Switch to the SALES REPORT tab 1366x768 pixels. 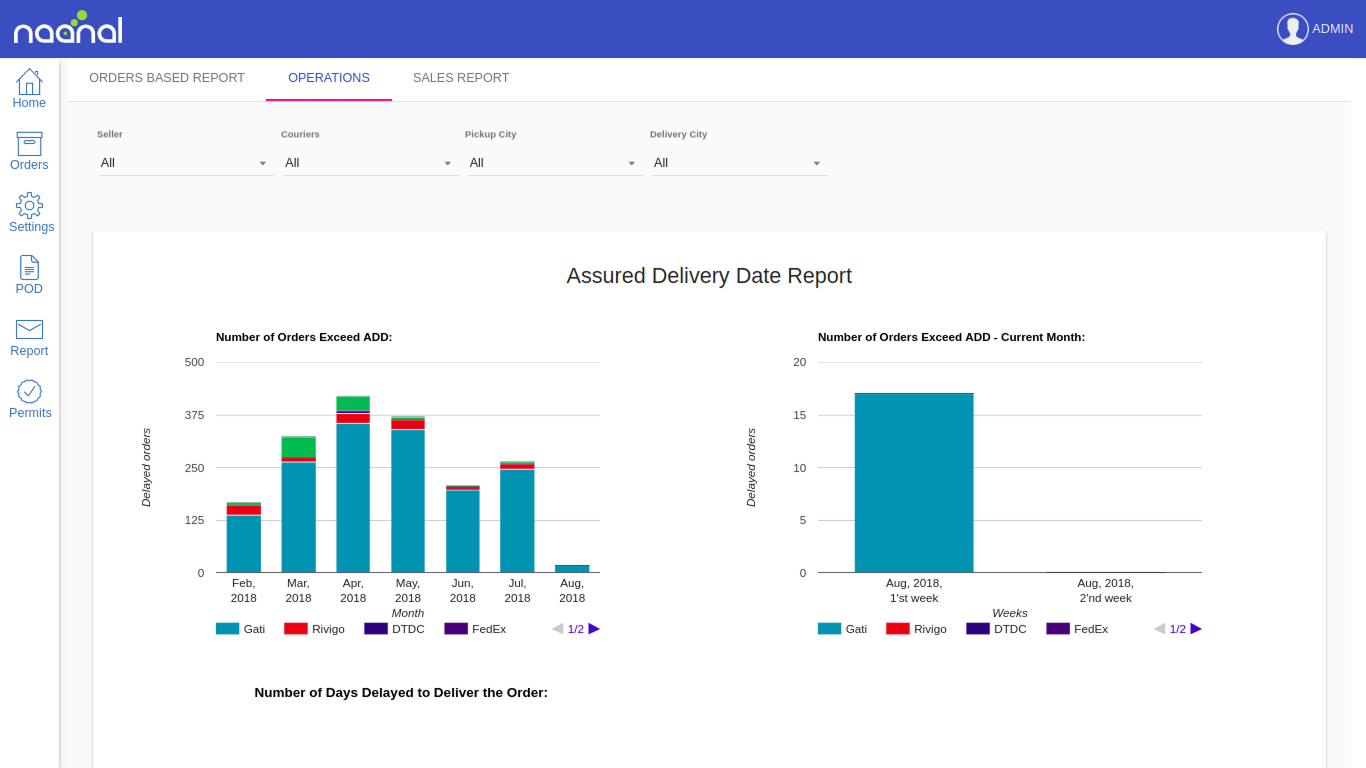tap(461, 77)
